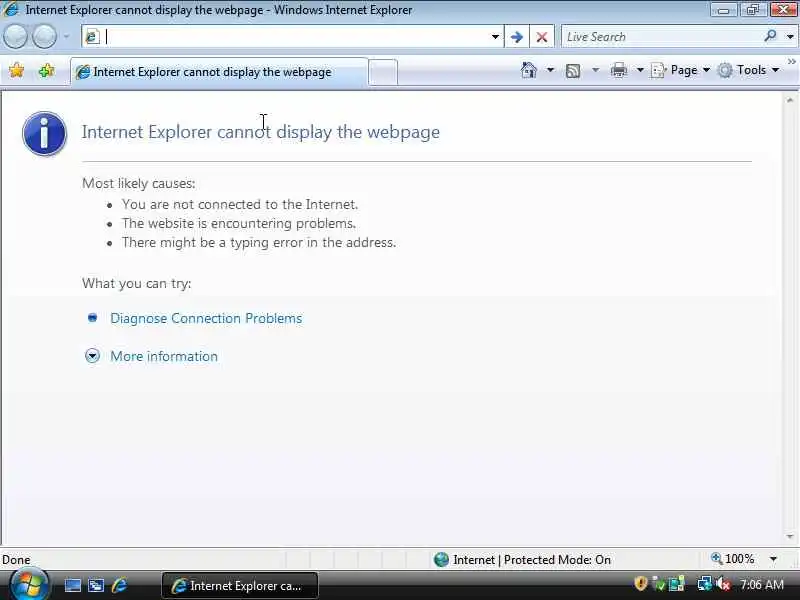Click the Switch between windows icon
Screen dimensions: 800x600
[x=96, y=585]
